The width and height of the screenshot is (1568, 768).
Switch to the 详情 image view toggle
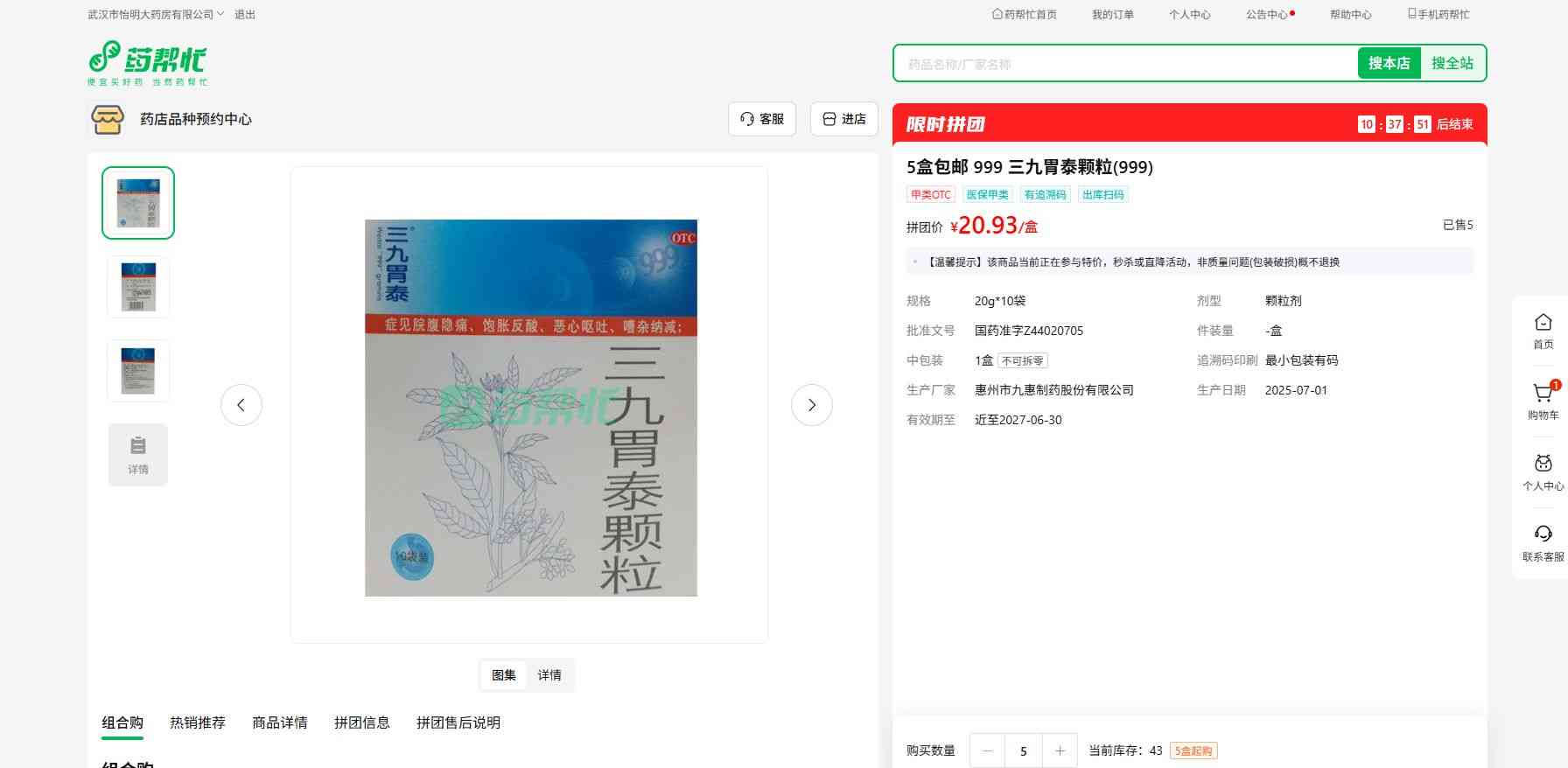(549, 675)
